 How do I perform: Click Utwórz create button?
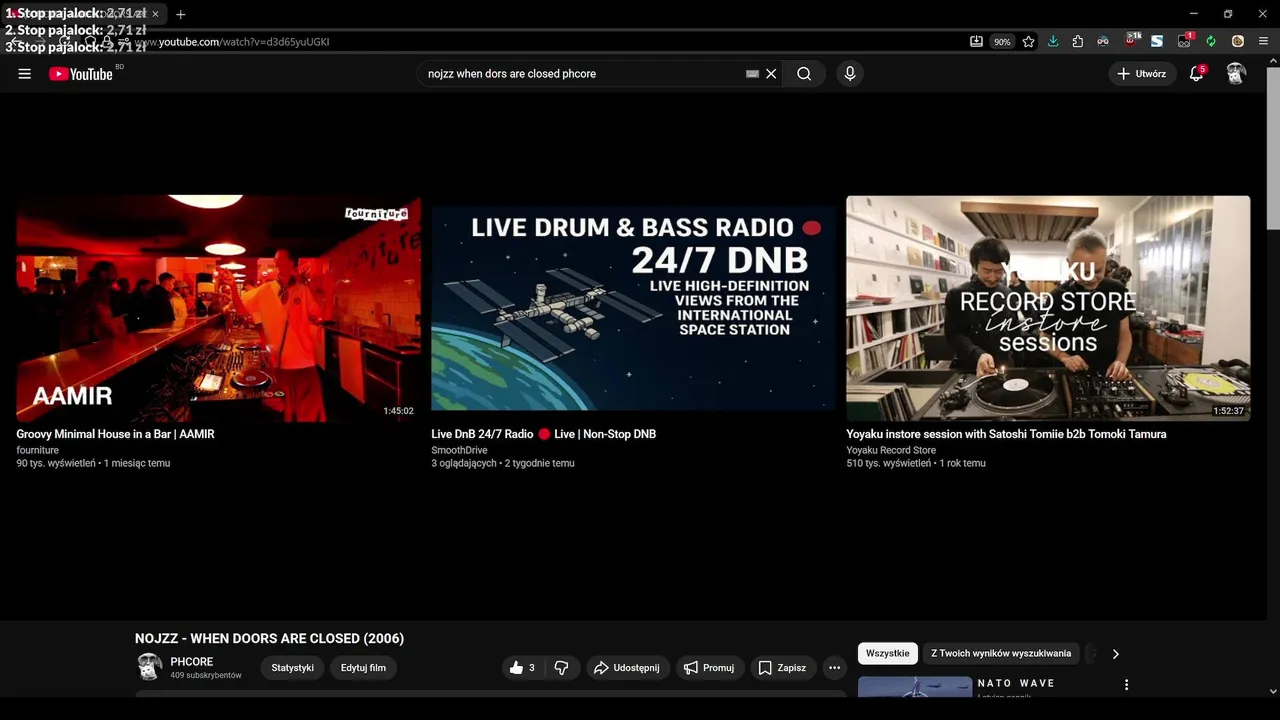pyautogui.click(x=1142, y=74)
